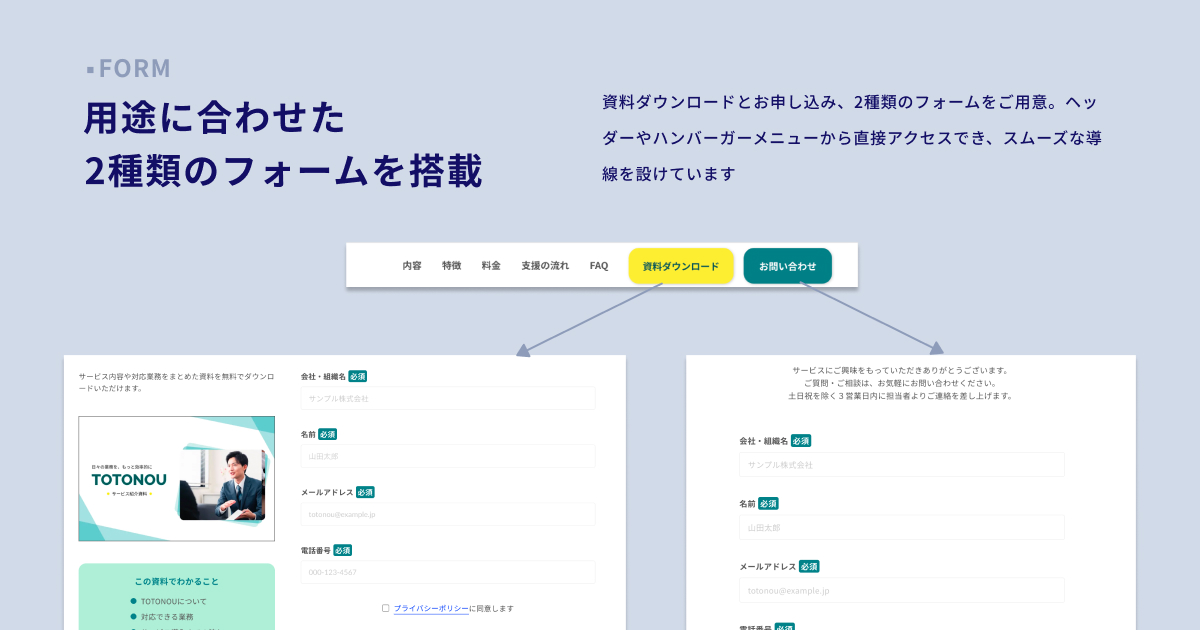1200x630 pixels.
Task: Go to 支援の流れ in the navigation bar
Action: coord(545,266)
